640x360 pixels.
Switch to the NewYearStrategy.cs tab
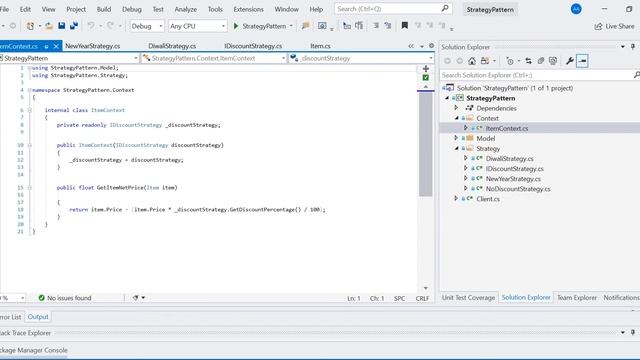point(93,46)
